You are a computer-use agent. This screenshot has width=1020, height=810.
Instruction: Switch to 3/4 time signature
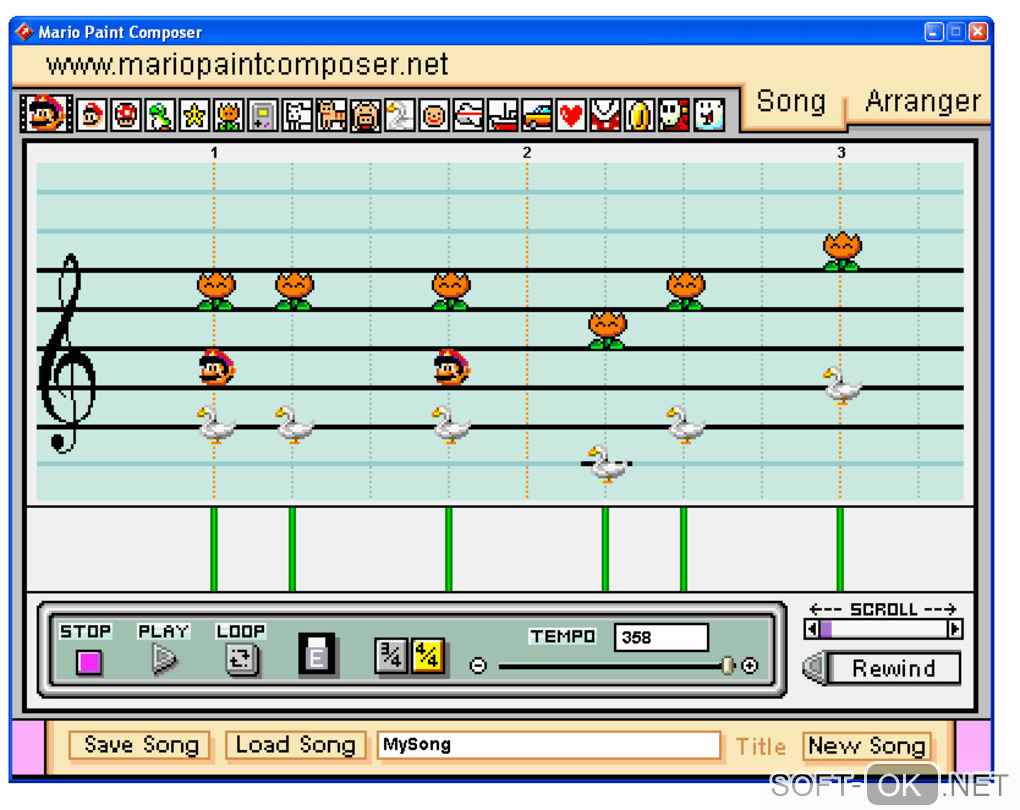tap(391, 656)
